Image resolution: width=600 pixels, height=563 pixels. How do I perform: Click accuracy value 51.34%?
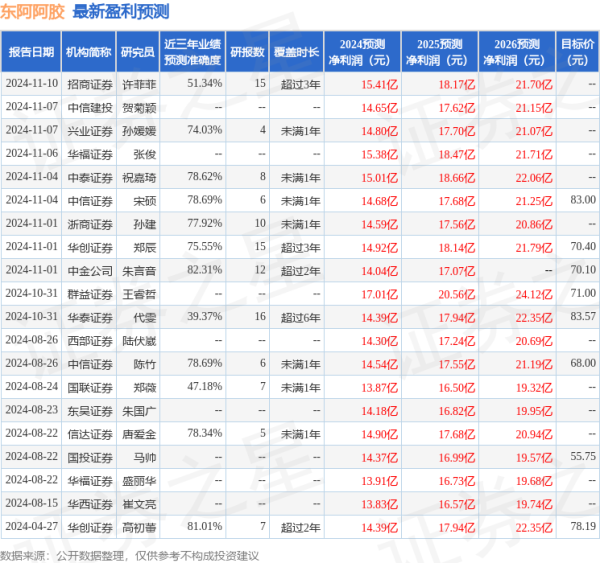point(204,83)
